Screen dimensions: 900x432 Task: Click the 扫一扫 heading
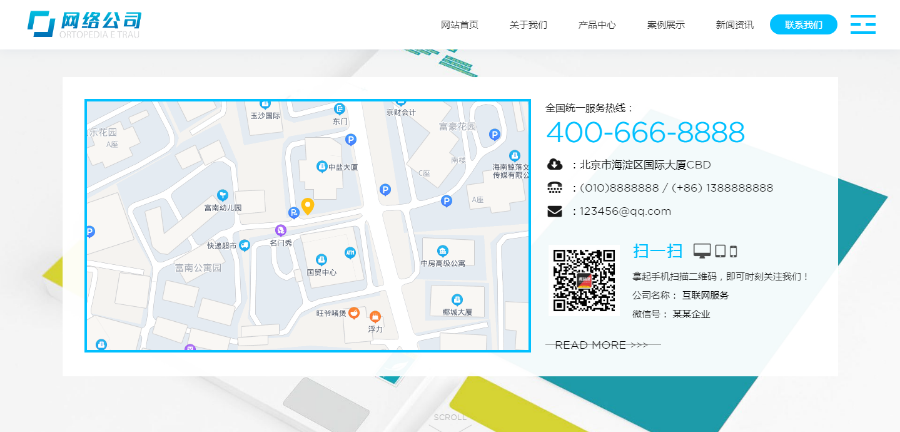click(x=658, y=251)
